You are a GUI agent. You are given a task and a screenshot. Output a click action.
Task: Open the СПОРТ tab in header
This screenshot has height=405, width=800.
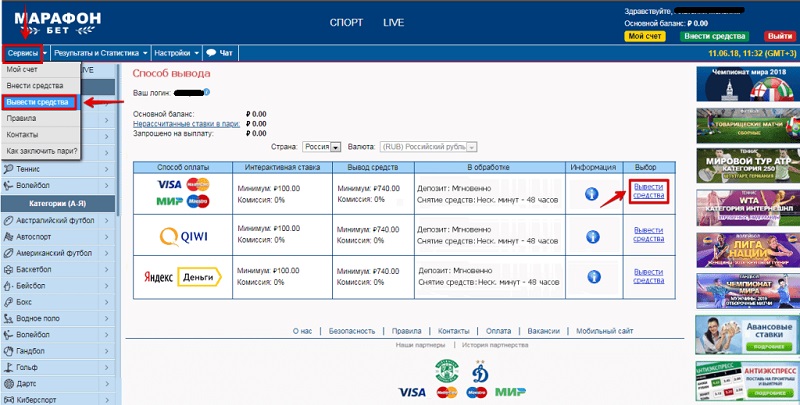pos(345,21)
